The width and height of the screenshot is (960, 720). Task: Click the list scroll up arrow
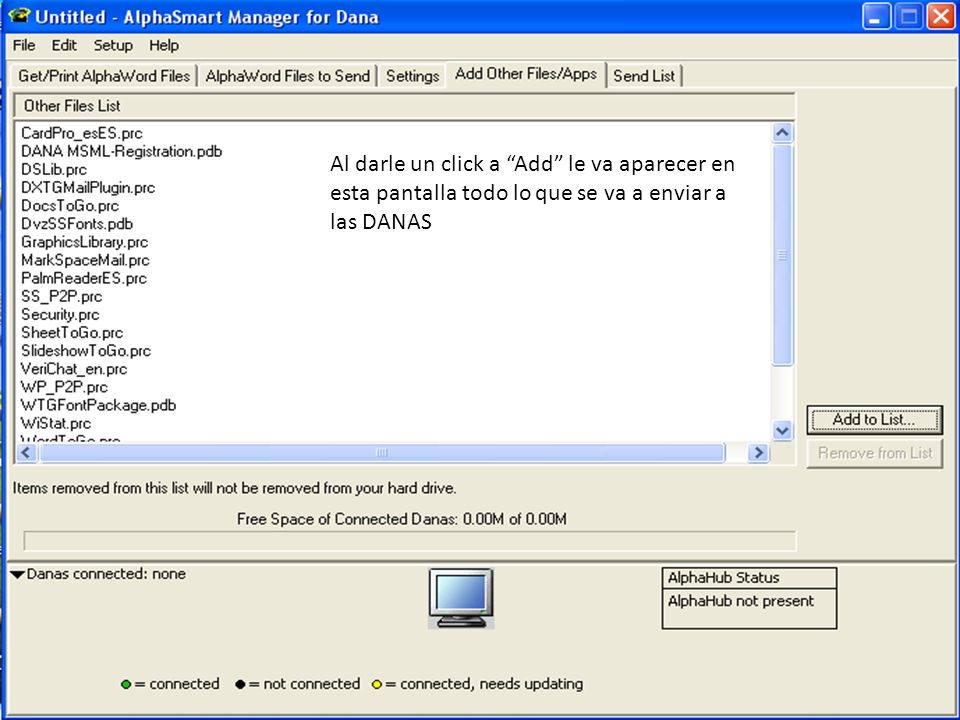[x=782, y=133]
